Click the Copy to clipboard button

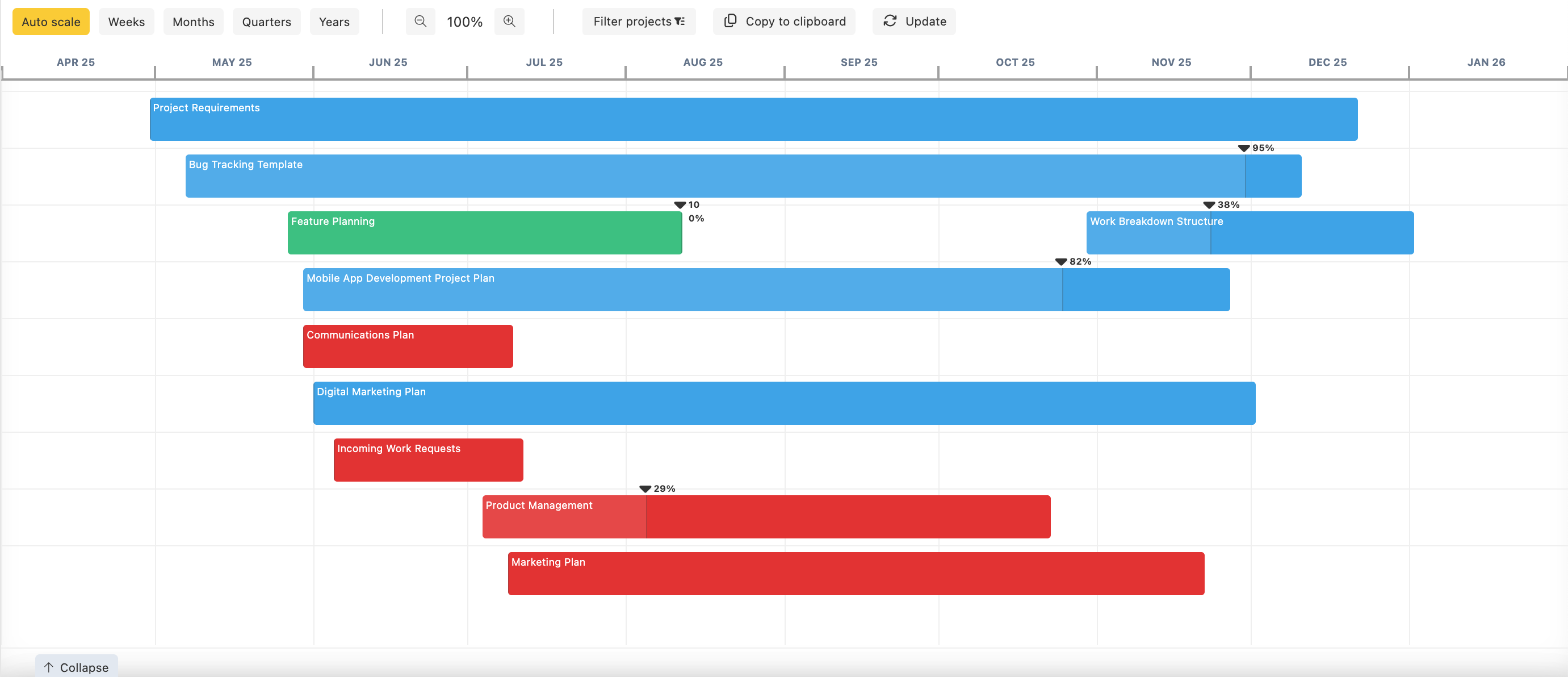(784, 22)
